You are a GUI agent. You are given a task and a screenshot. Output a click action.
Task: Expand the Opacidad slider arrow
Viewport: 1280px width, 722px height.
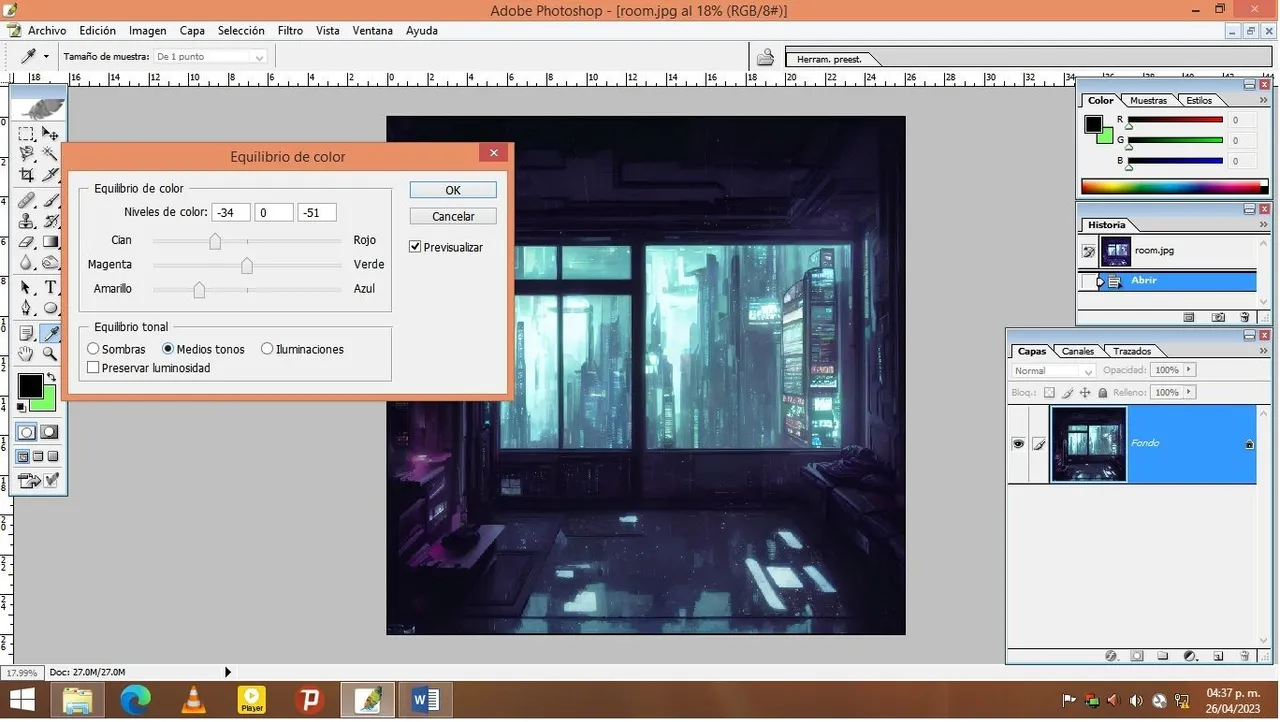(x=1189, y=370)
